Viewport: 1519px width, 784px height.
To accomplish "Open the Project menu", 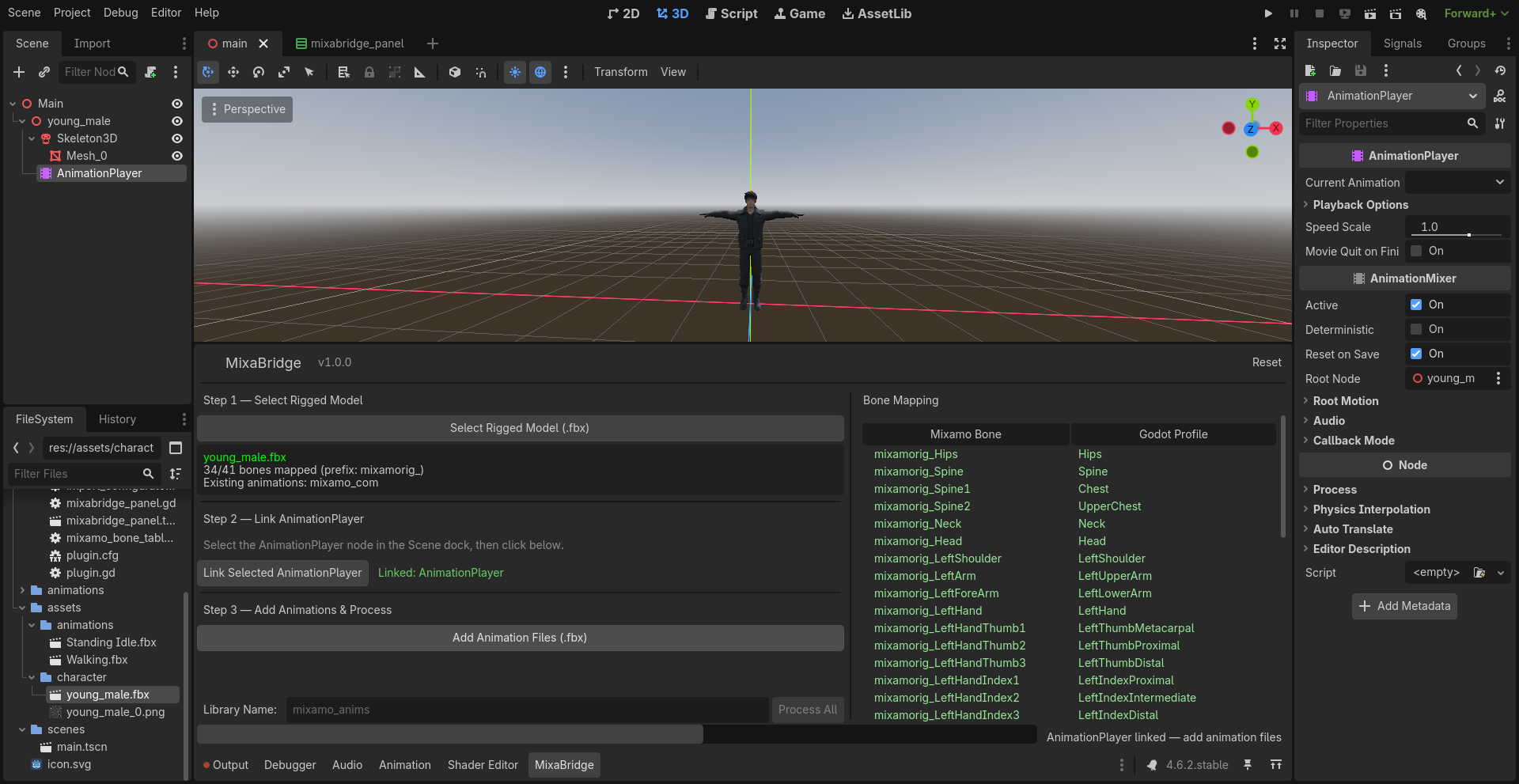I will click(72, 13).
